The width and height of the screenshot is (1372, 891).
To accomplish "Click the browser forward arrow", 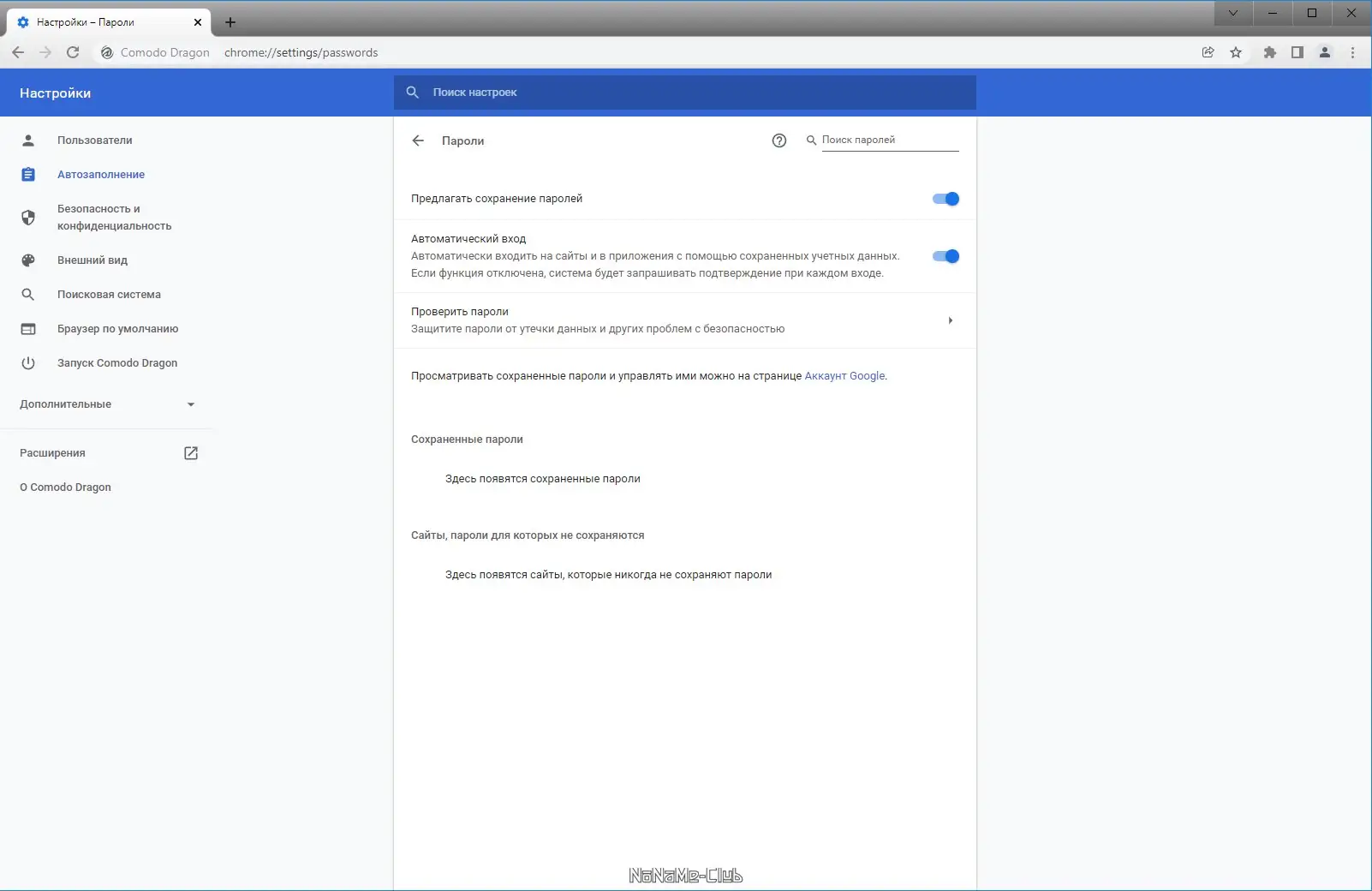I will pos(45,52).
